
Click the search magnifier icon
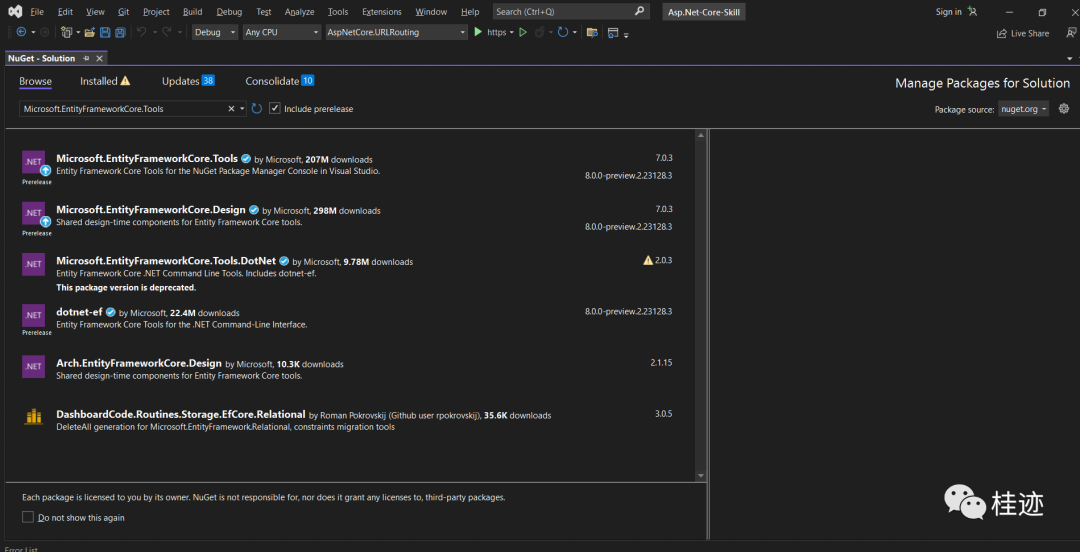(x=639, y=12)
